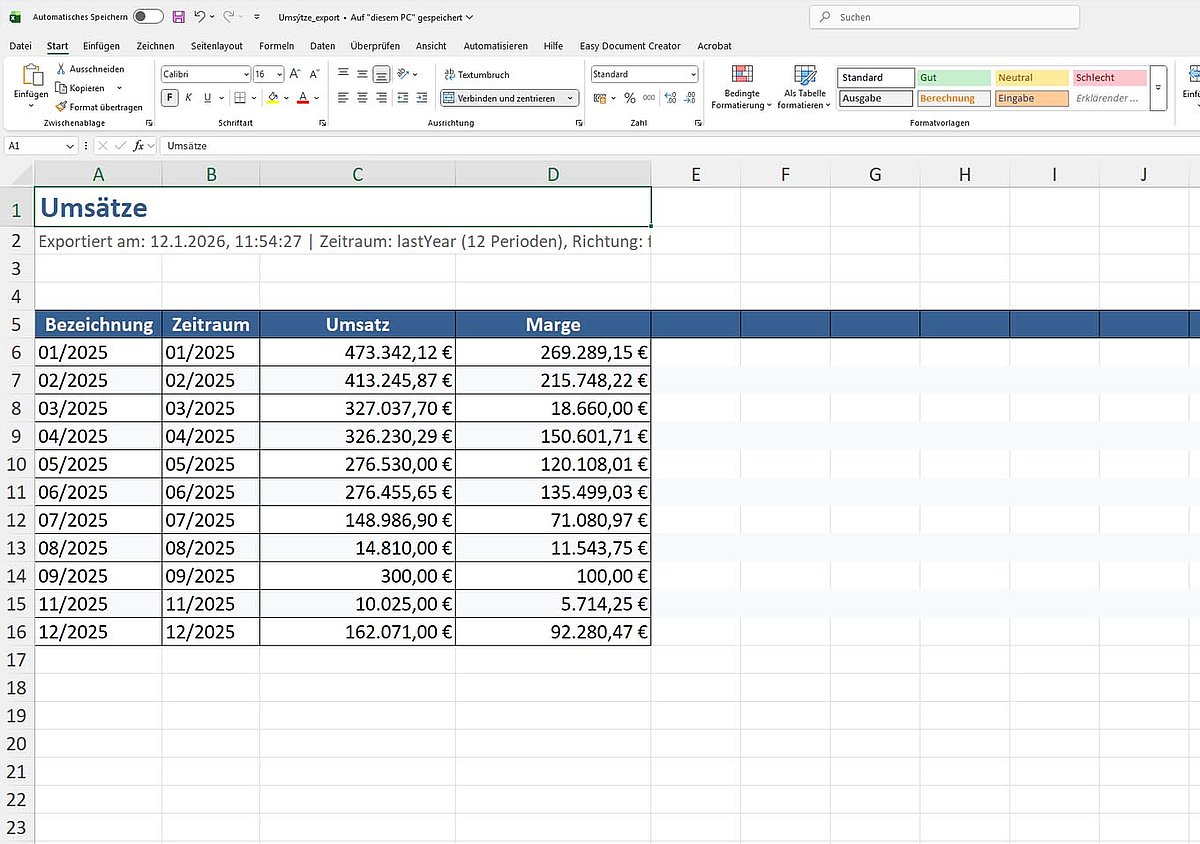1200x844 pixels.
Task: Toggle bold formatting F button
Action: (x=170, y=98)
